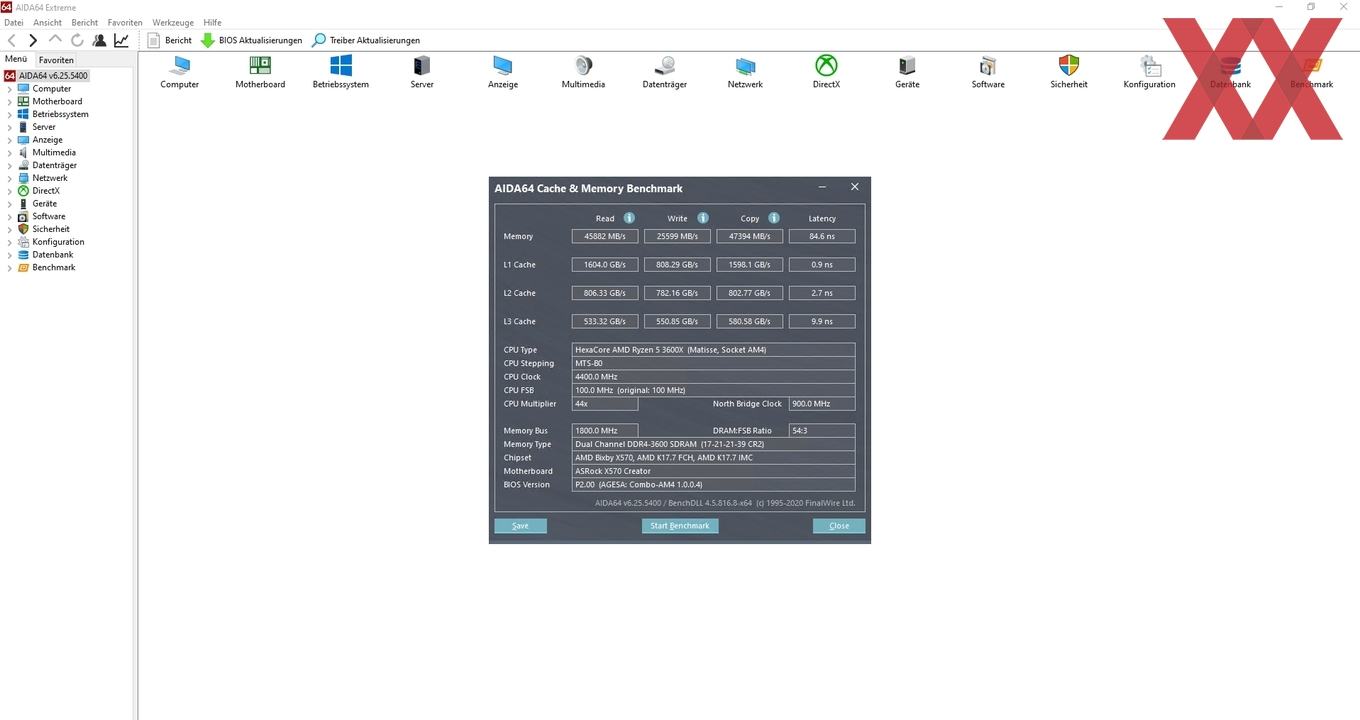Expand the Computer tree node
Viewport: 1360px width, 720px height.
pos(10,89)
